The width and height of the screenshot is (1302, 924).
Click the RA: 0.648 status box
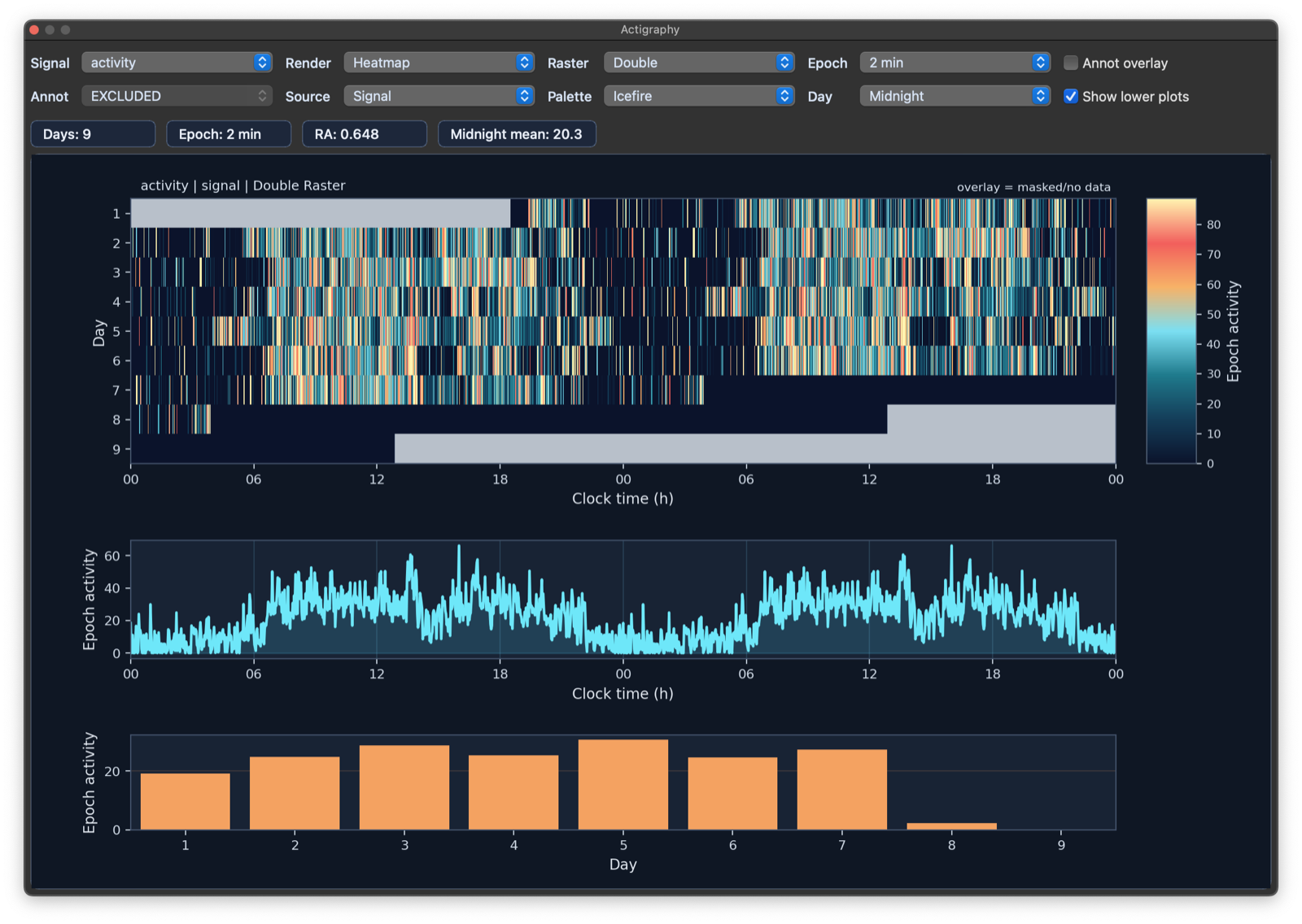364,134
